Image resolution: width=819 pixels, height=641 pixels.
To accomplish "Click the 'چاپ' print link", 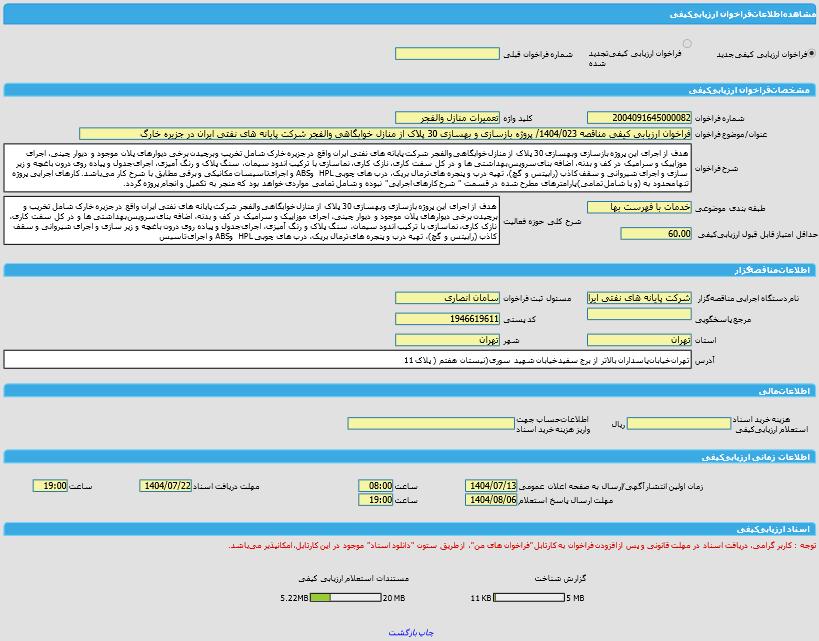I will click(x=426, y=633).
